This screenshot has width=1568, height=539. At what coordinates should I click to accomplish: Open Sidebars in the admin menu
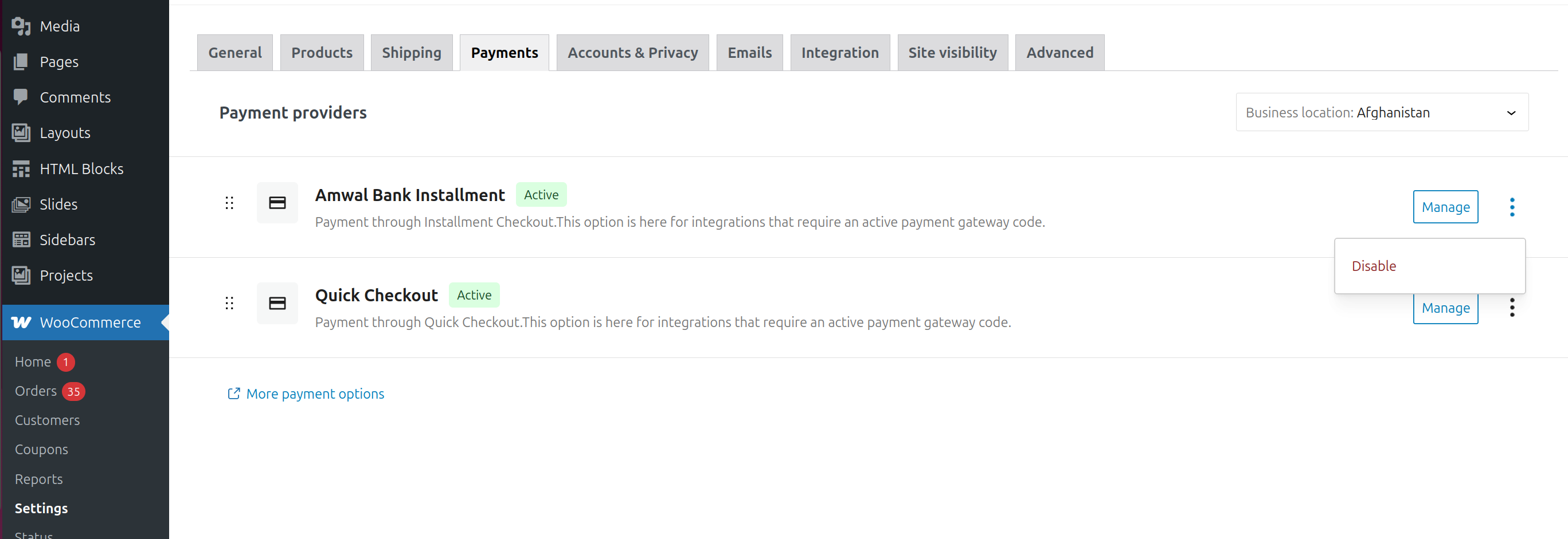(68, 239)
